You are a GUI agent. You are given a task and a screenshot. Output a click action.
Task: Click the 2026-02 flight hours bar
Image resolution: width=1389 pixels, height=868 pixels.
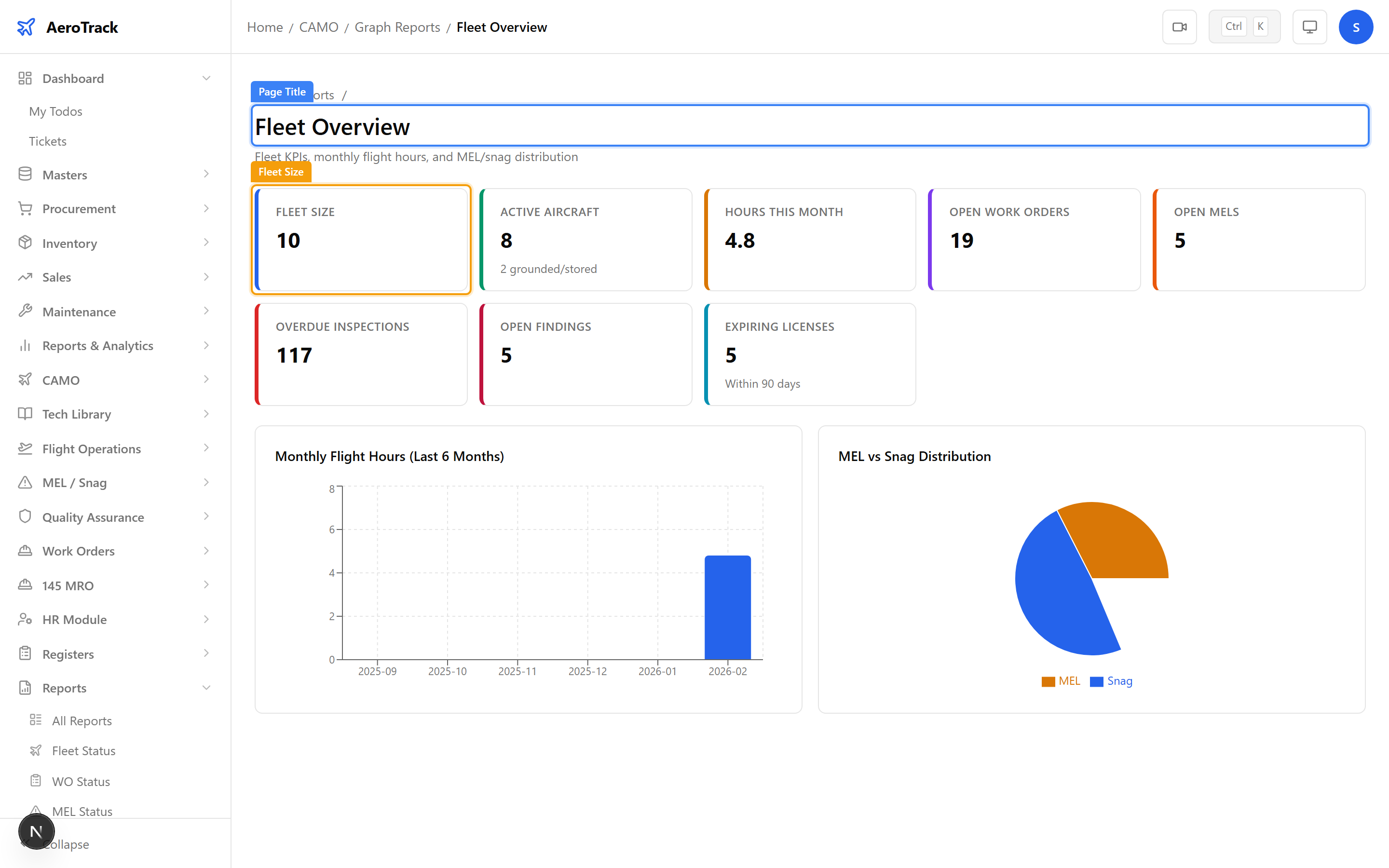pyautogui.click(x=727, y=608)
